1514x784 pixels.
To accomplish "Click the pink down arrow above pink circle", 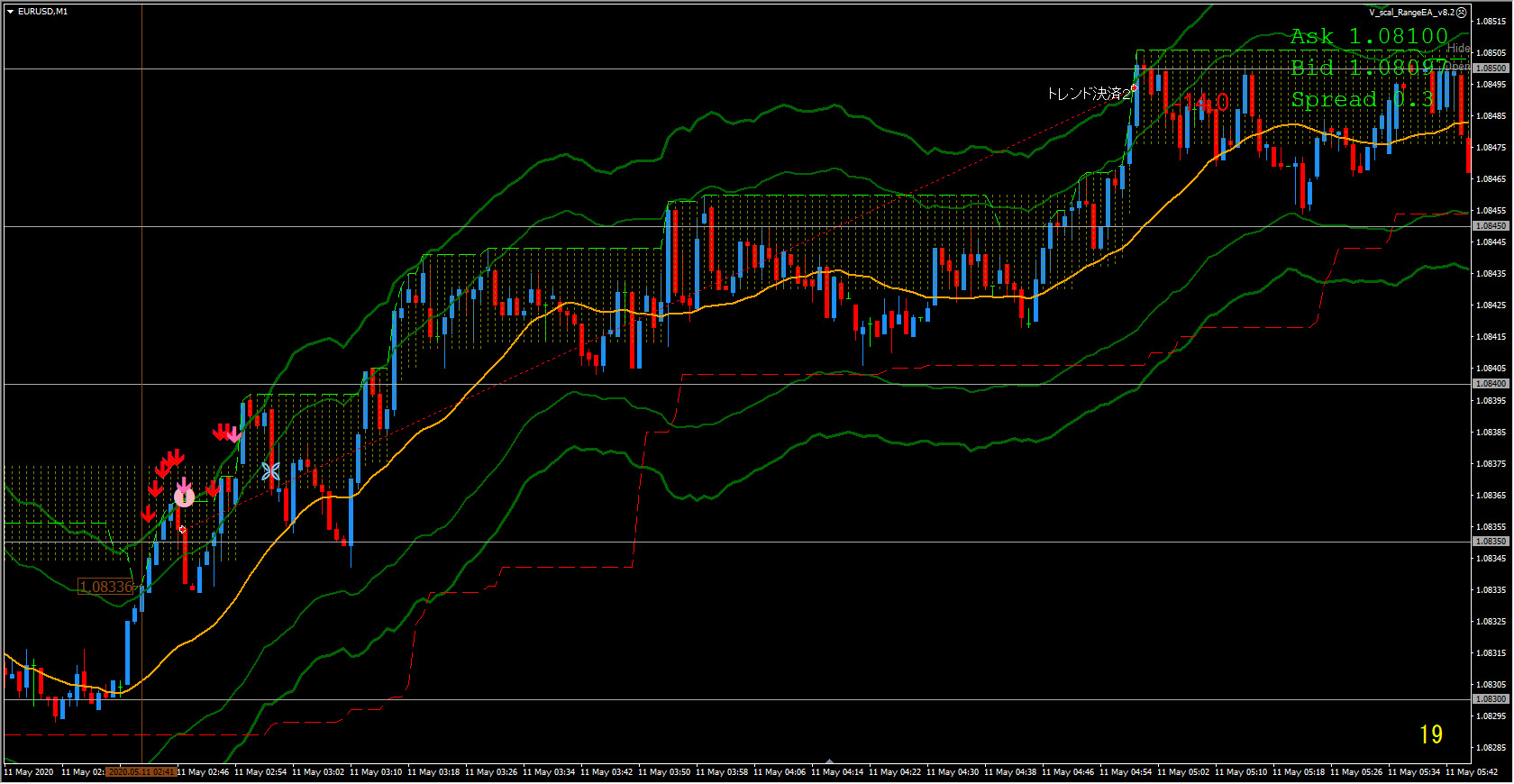I will (x=184, y=485).
